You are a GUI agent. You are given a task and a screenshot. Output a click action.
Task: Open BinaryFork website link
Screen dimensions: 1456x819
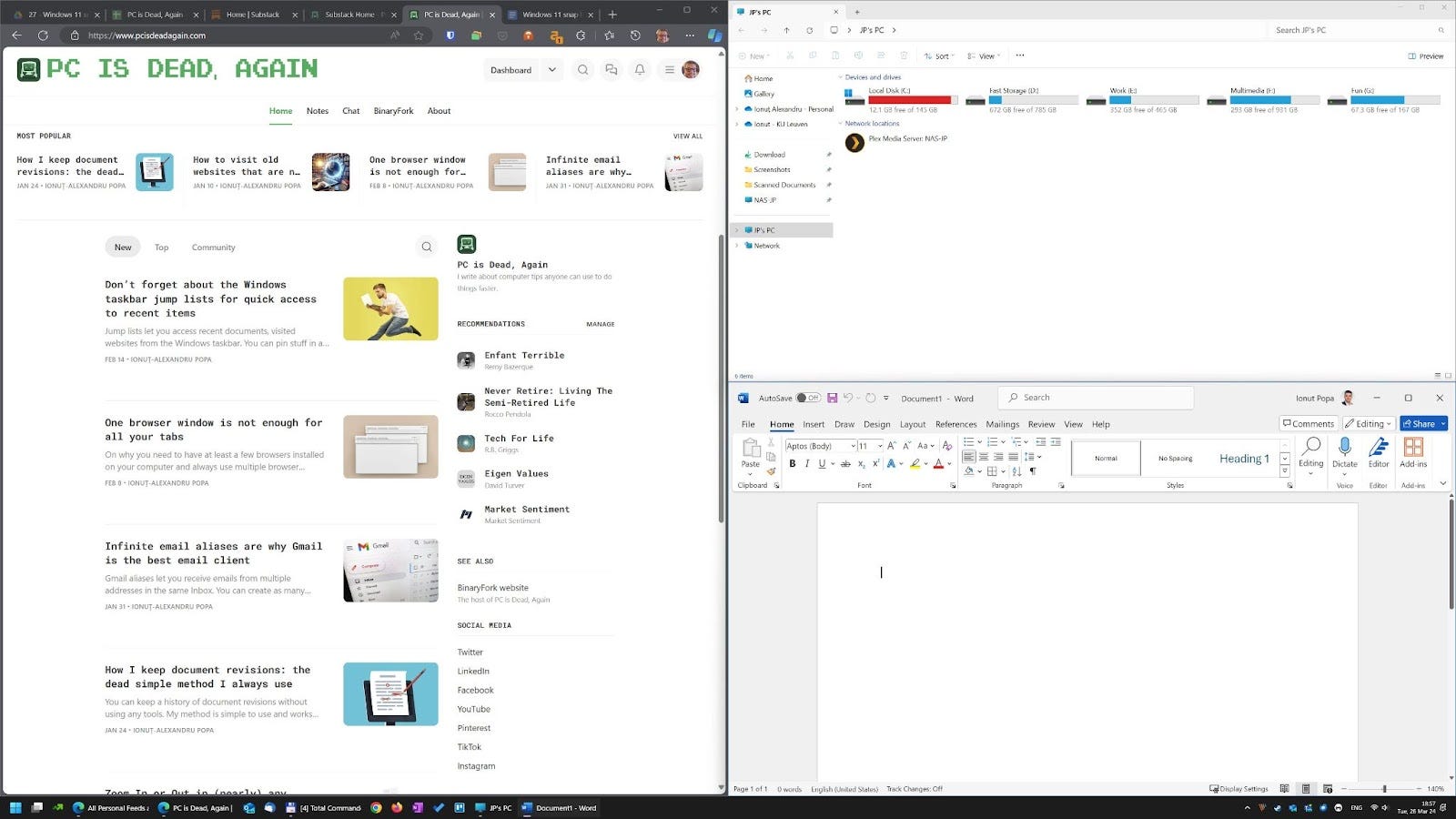pos(492,588)
